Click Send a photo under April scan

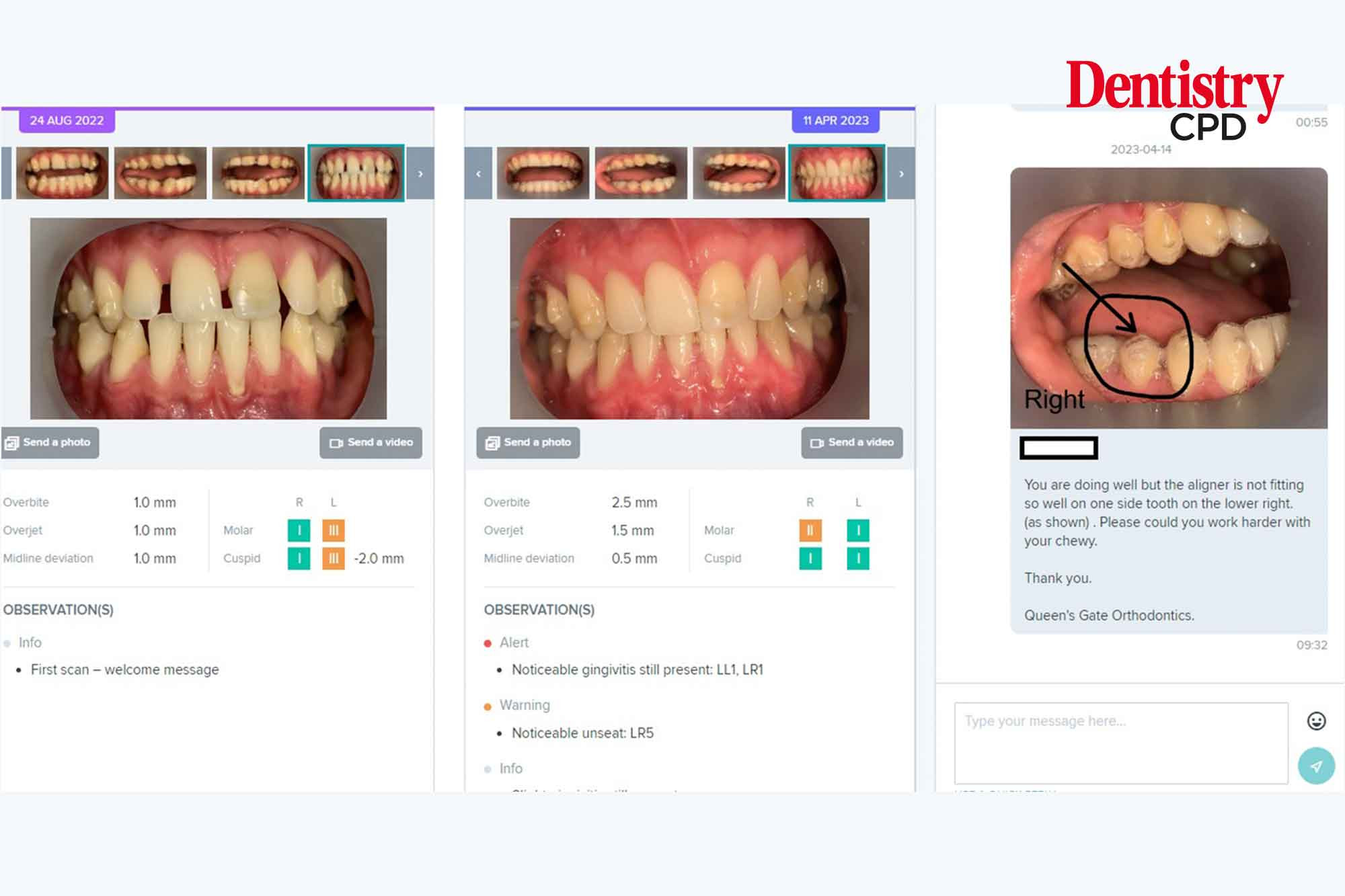[528, 442]
